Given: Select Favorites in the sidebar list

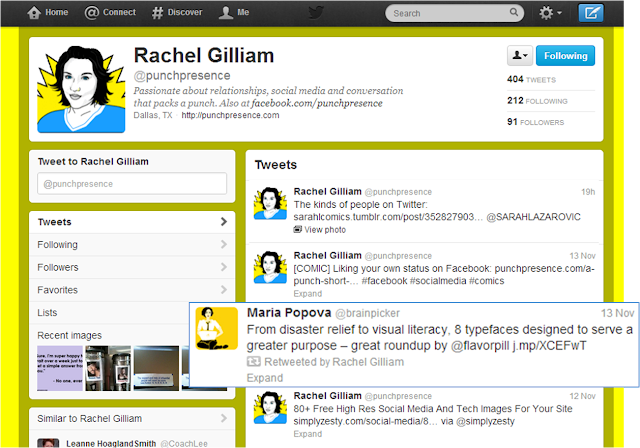Looking at the screenshot, I should [x=132, y=290].
